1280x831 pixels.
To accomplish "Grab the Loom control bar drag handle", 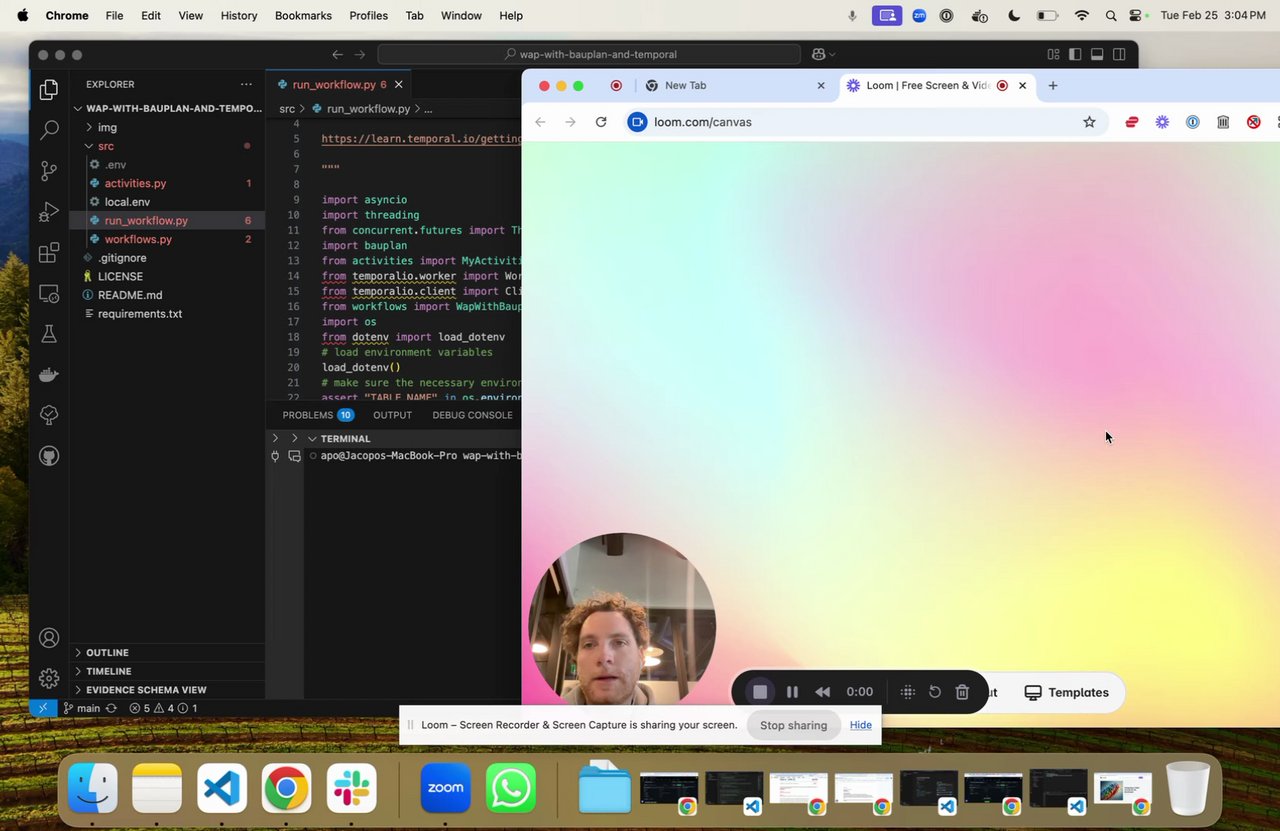I will (908, 692).
